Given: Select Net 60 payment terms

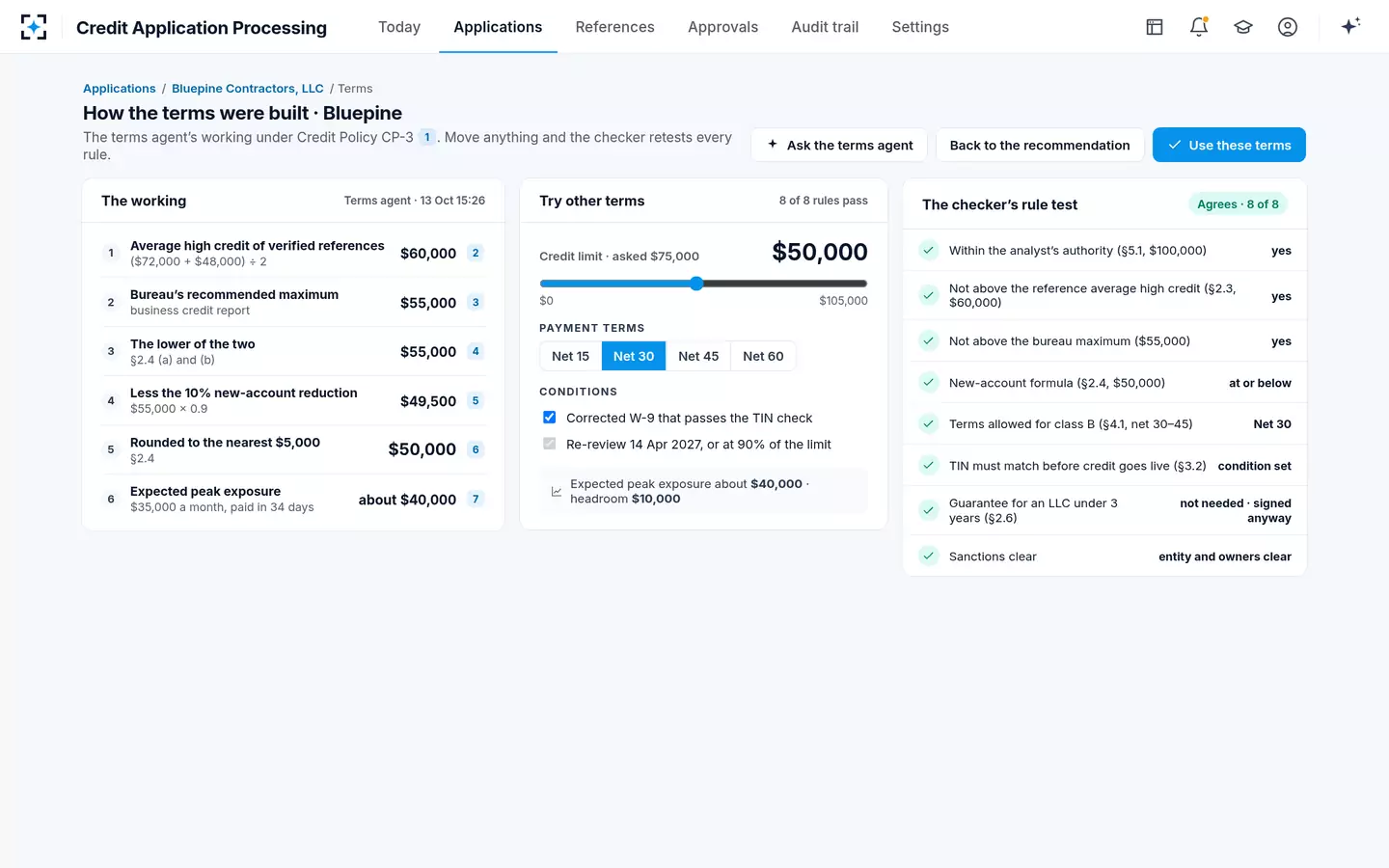Looking at the screenshot, I should coord(763,356).
